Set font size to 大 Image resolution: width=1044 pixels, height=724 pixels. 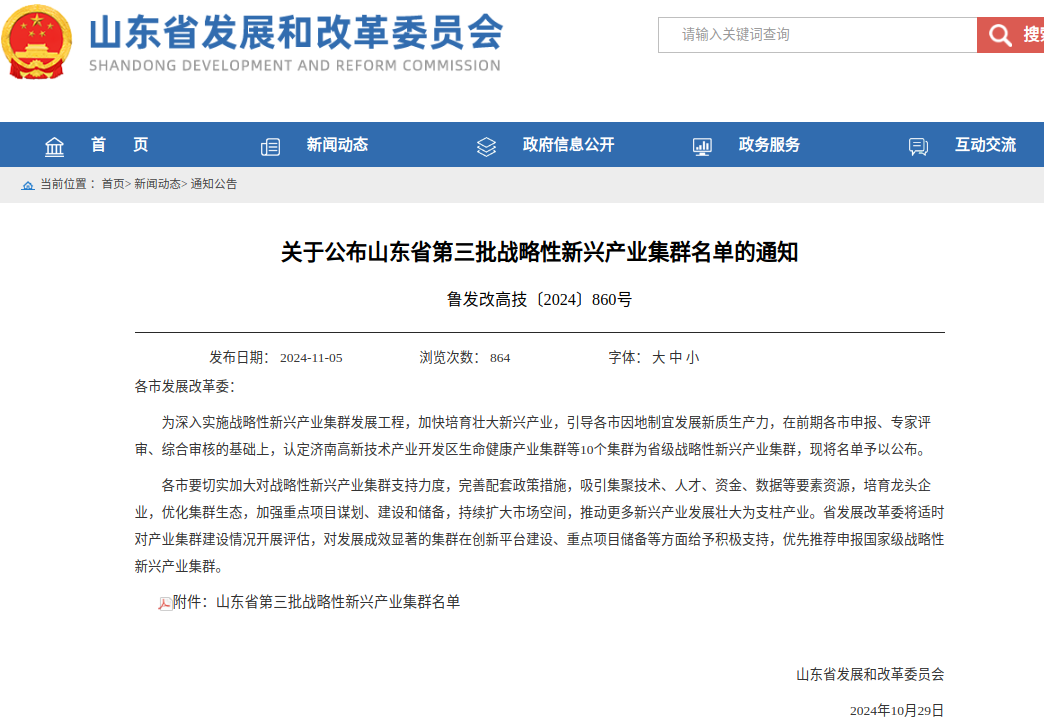pyautogui.click(x=658, y=357)
